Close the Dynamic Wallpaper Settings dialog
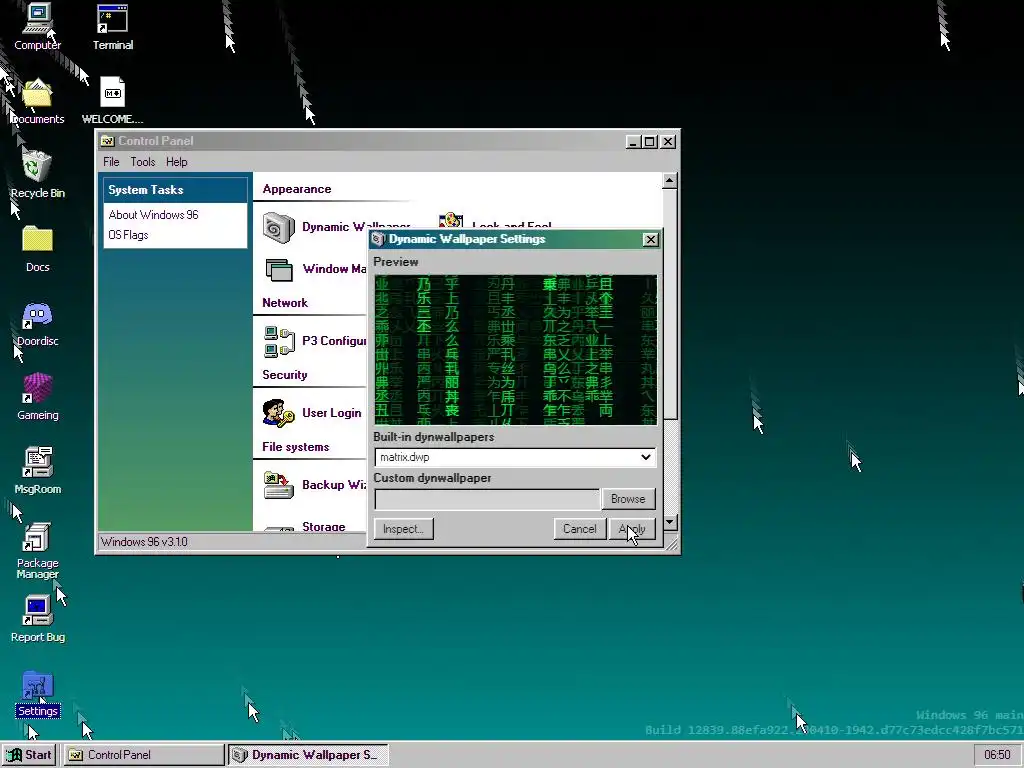This screenshot has height=768, width=1024. (x=650, y=240)
